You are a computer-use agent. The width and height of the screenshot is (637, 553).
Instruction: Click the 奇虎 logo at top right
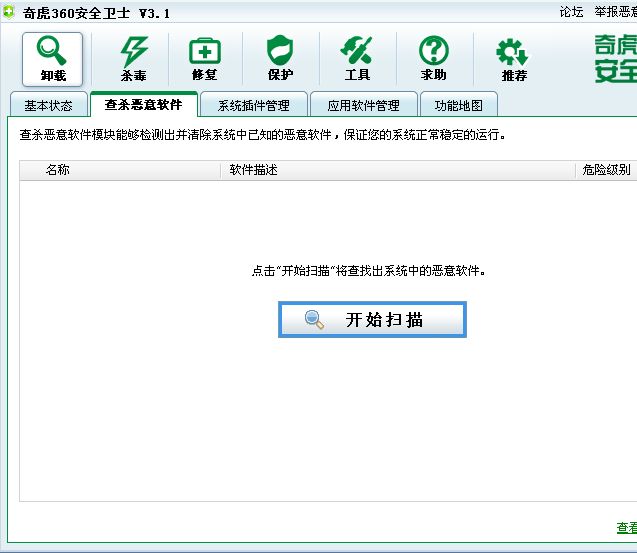[614, 58]
